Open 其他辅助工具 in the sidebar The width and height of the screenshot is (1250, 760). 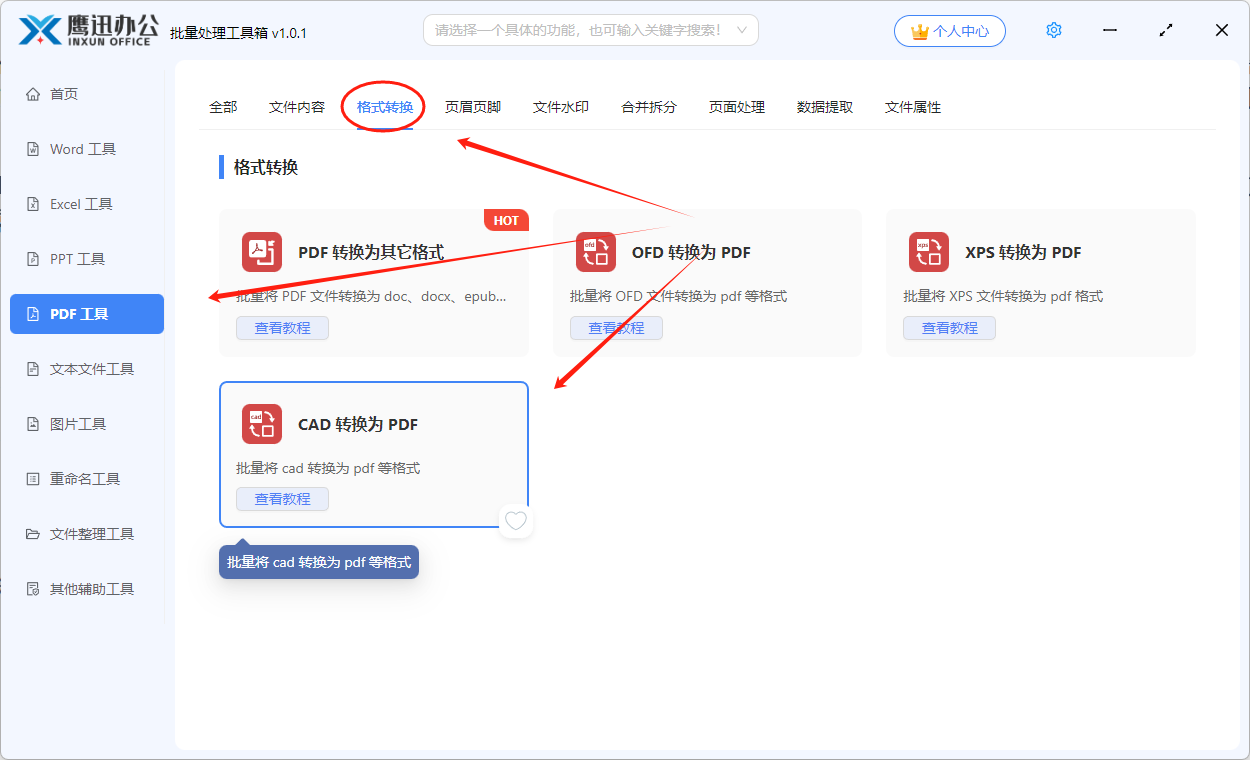point(91,589)
